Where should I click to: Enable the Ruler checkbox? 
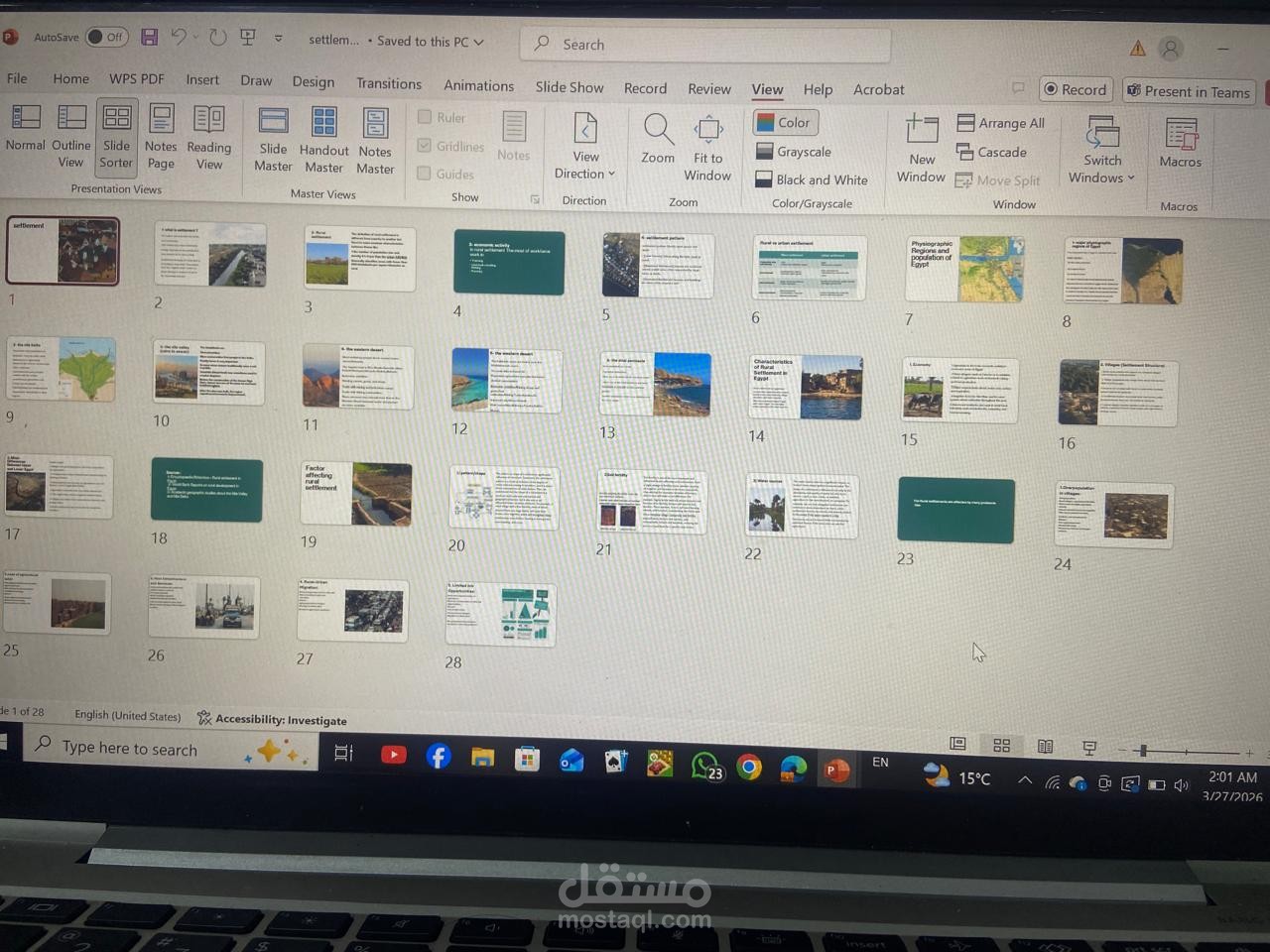tap(425, 116)
